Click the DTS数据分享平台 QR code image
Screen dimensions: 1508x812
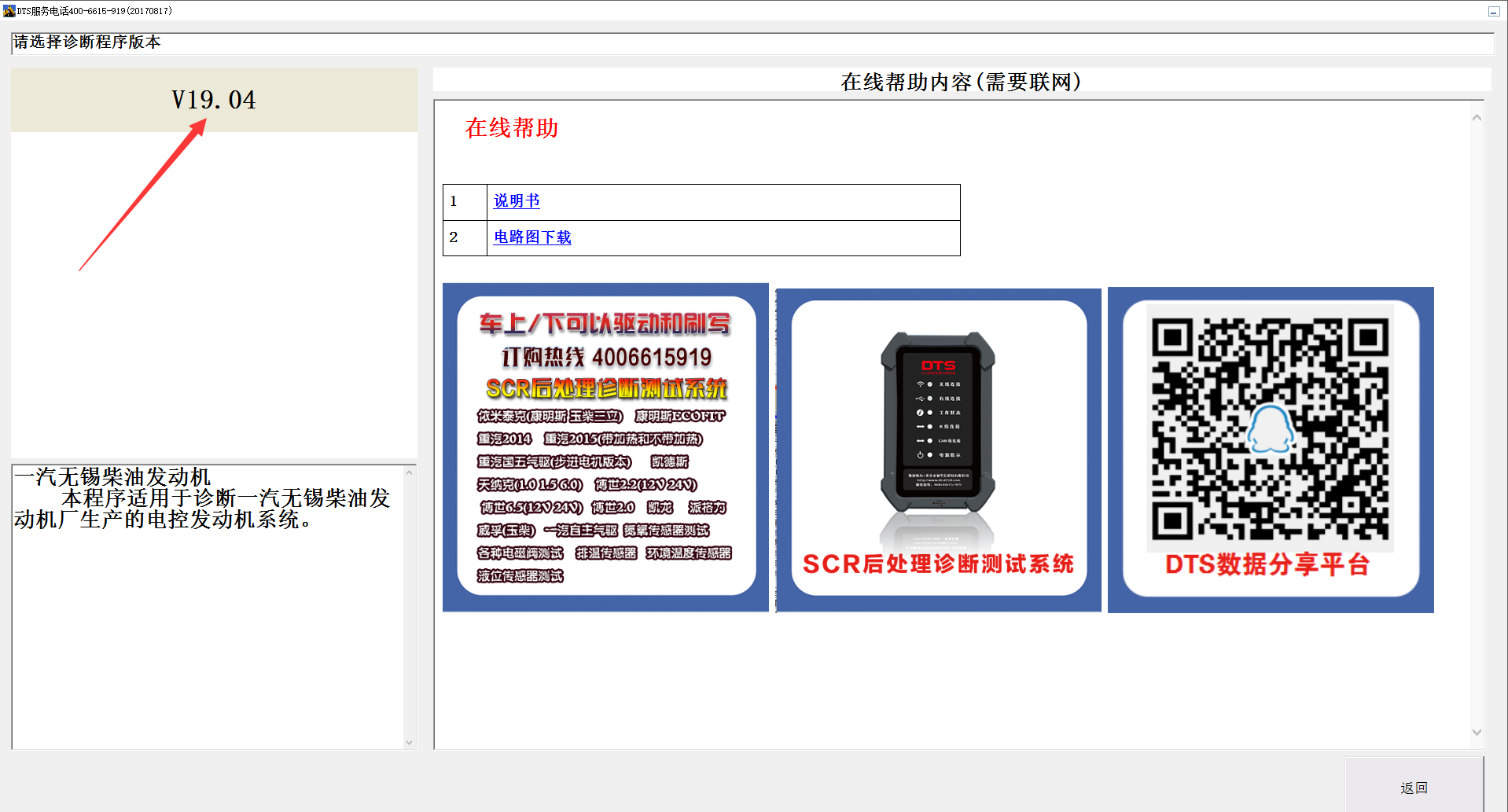pyautogui.click(x=1271, y=450)
